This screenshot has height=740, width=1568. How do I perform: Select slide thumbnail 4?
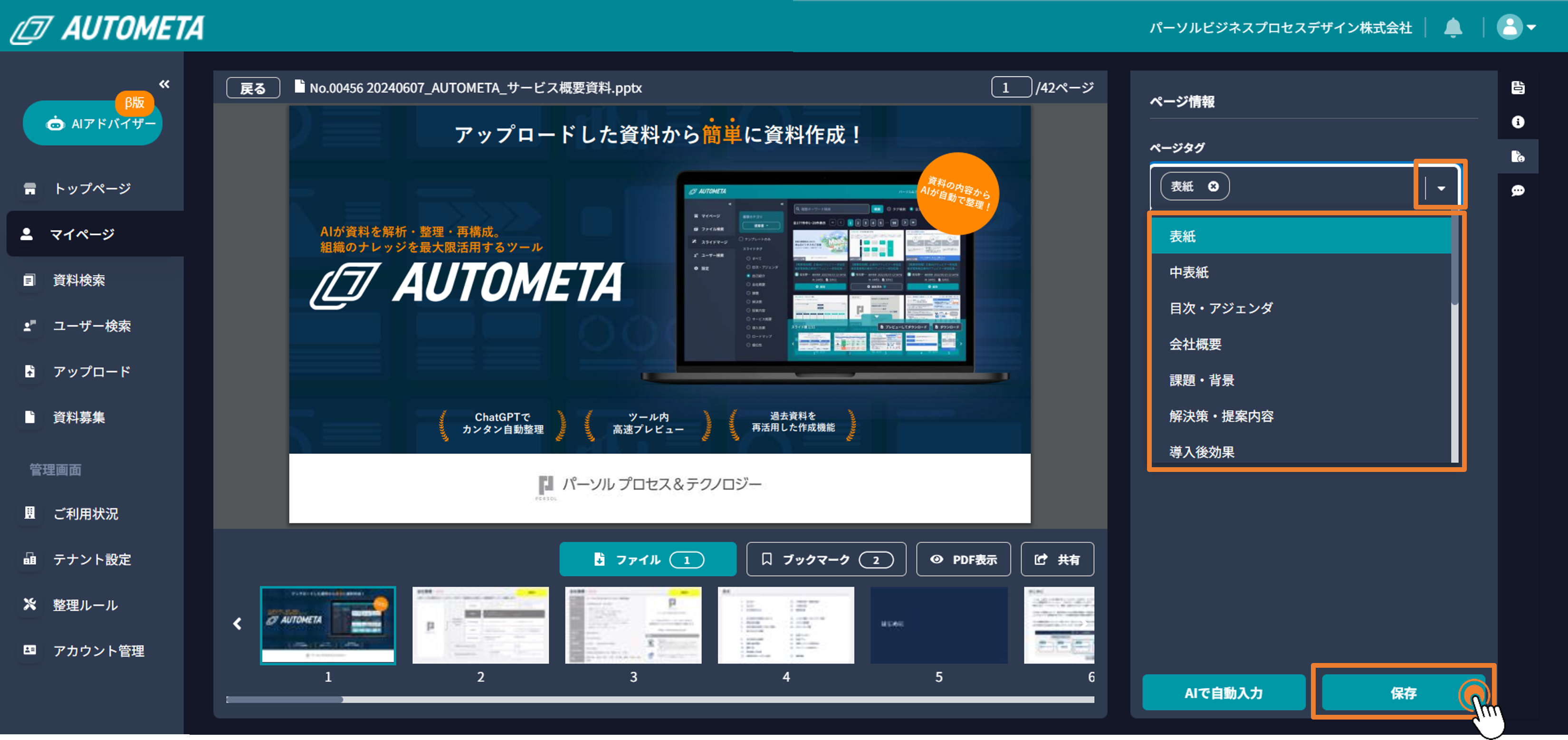click(786, 625)
